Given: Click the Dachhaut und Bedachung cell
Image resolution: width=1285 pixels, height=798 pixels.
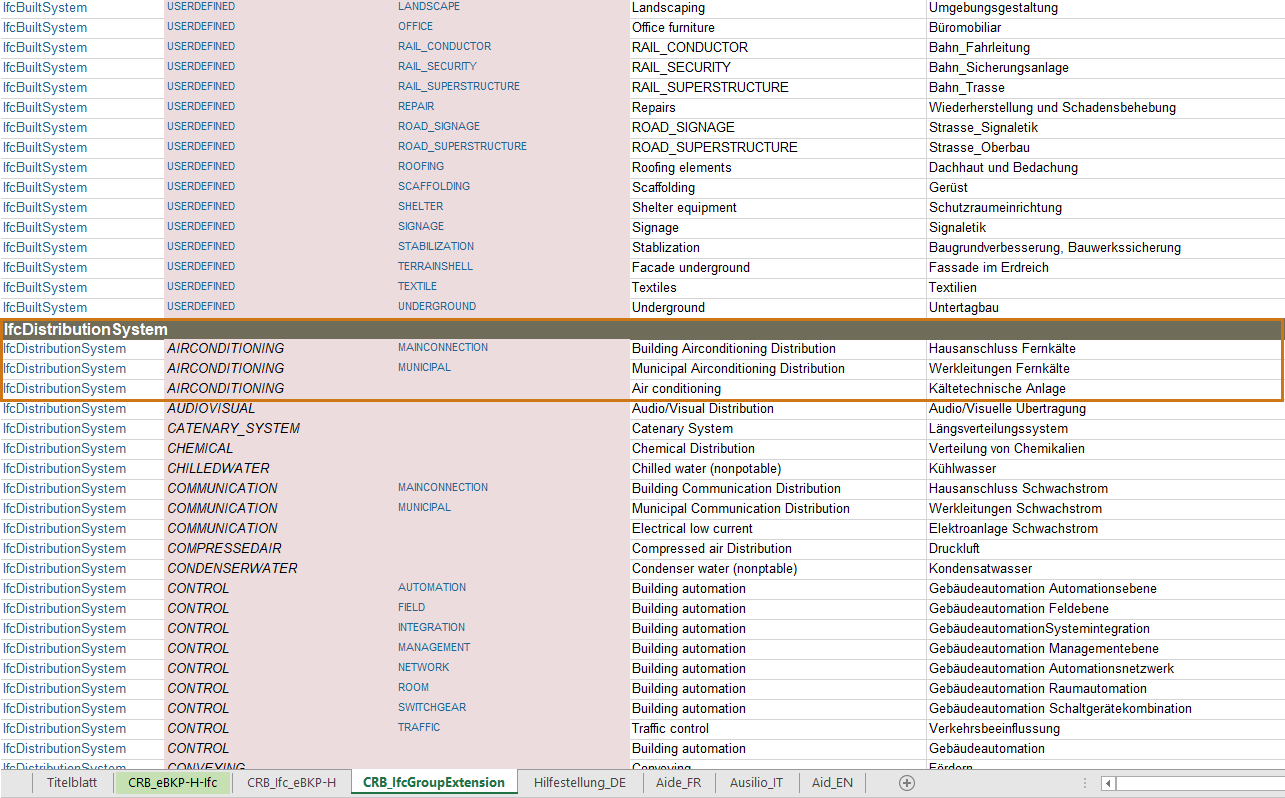Looking at the screenshot, I should [1105, 167].
